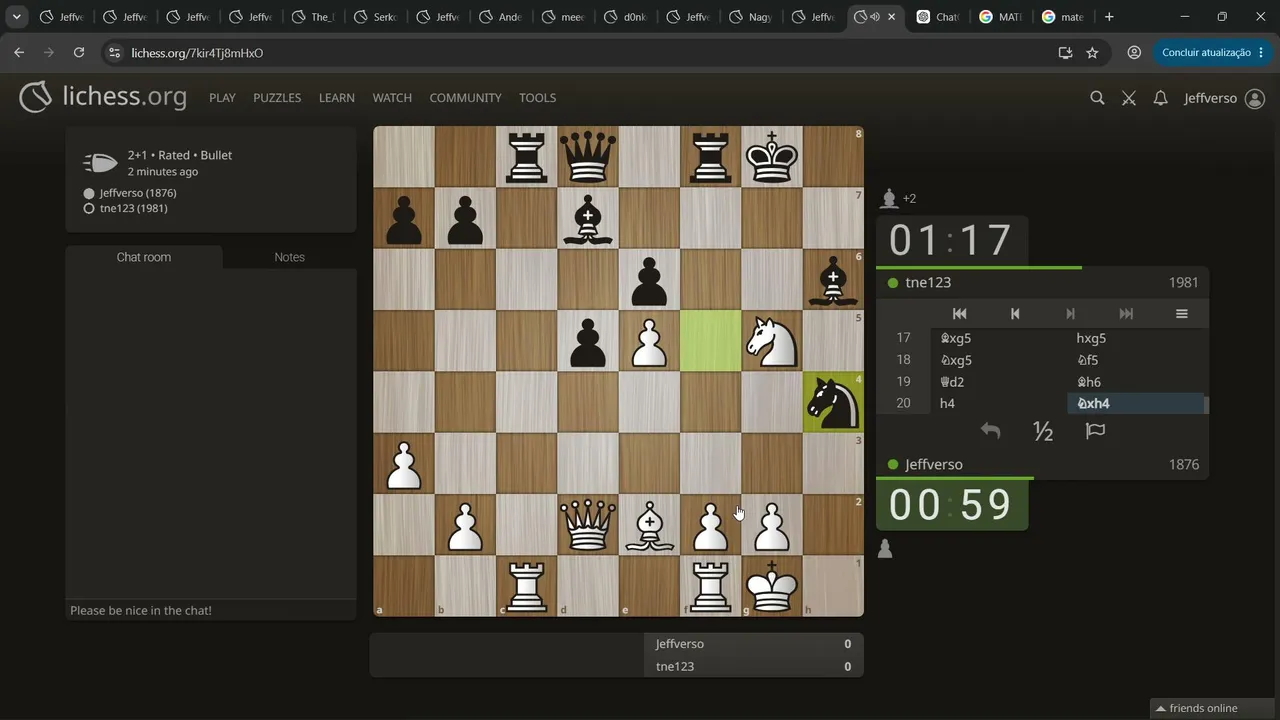Select the white knight on g5
The height and width of the screenshot is (720, 1280).
[772, 341]
